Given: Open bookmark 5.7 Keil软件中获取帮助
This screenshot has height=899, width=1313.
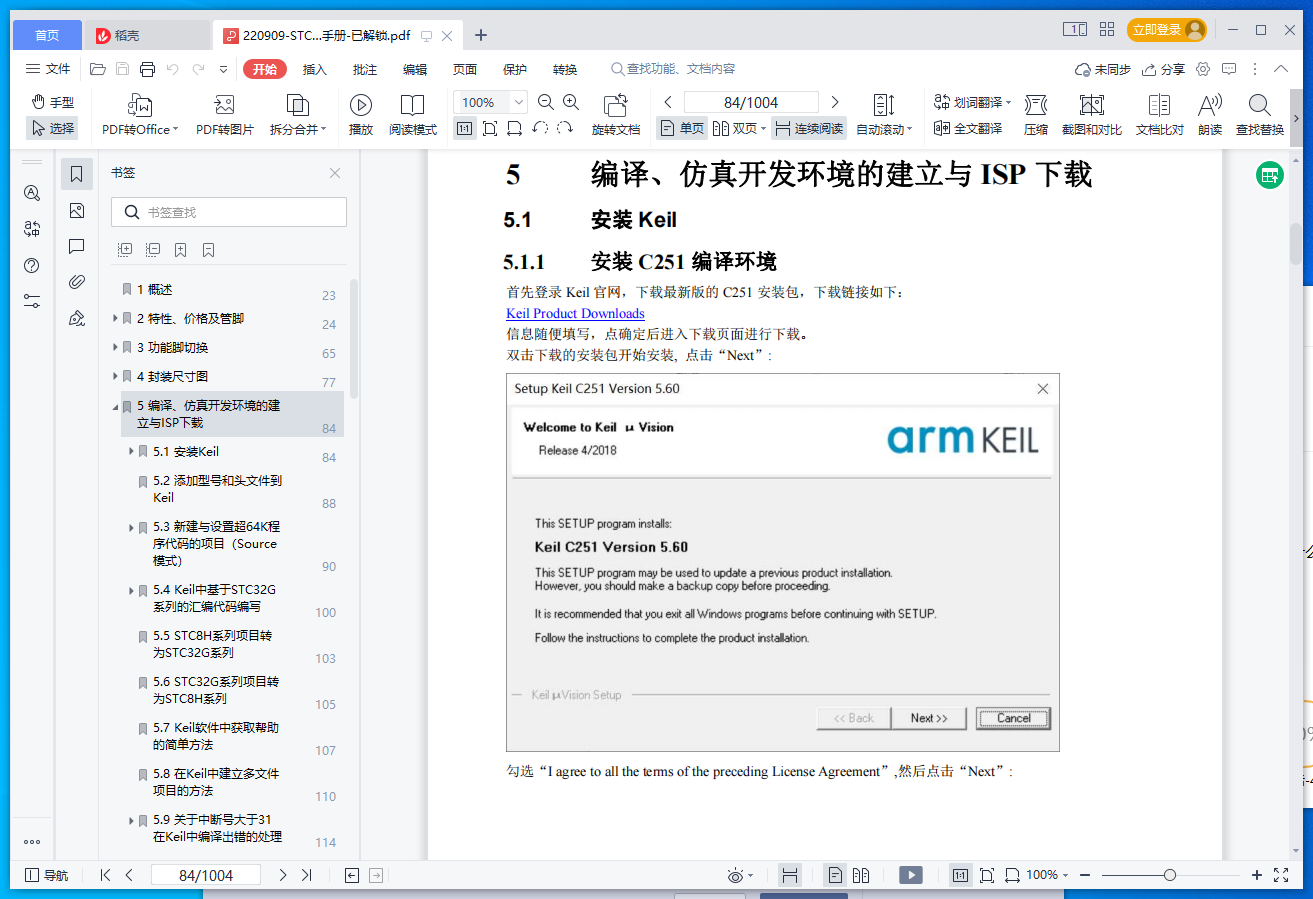Looking at the screenshot, I should tap(216, 736).
